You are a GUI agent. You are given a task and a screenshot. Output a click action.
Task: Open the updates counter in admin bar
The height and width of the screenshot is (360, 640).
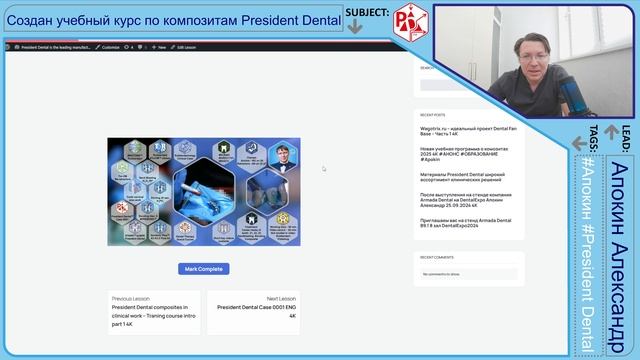point(129,47)
